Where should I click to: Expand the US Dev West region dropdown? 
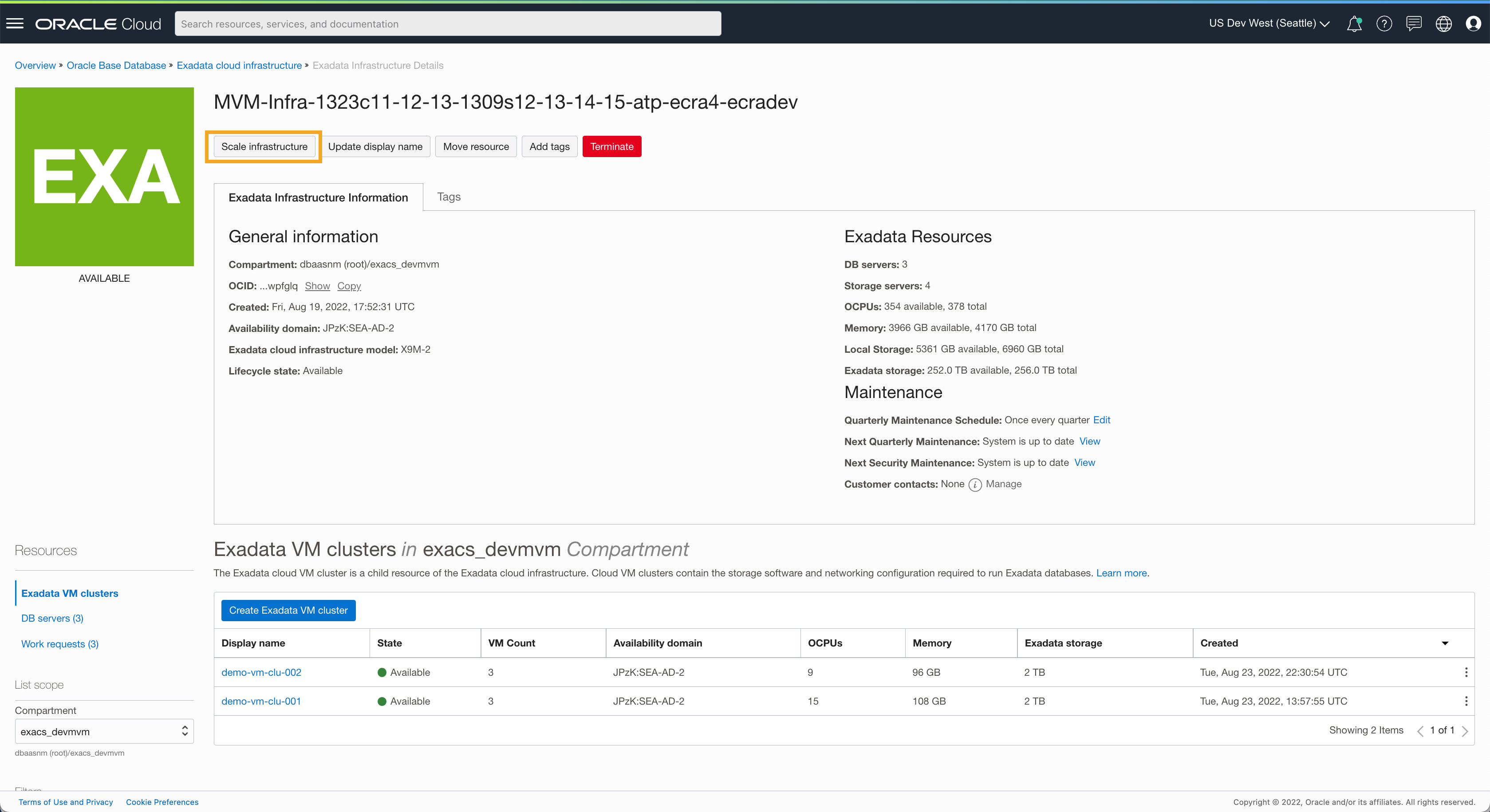point(1269,24)
